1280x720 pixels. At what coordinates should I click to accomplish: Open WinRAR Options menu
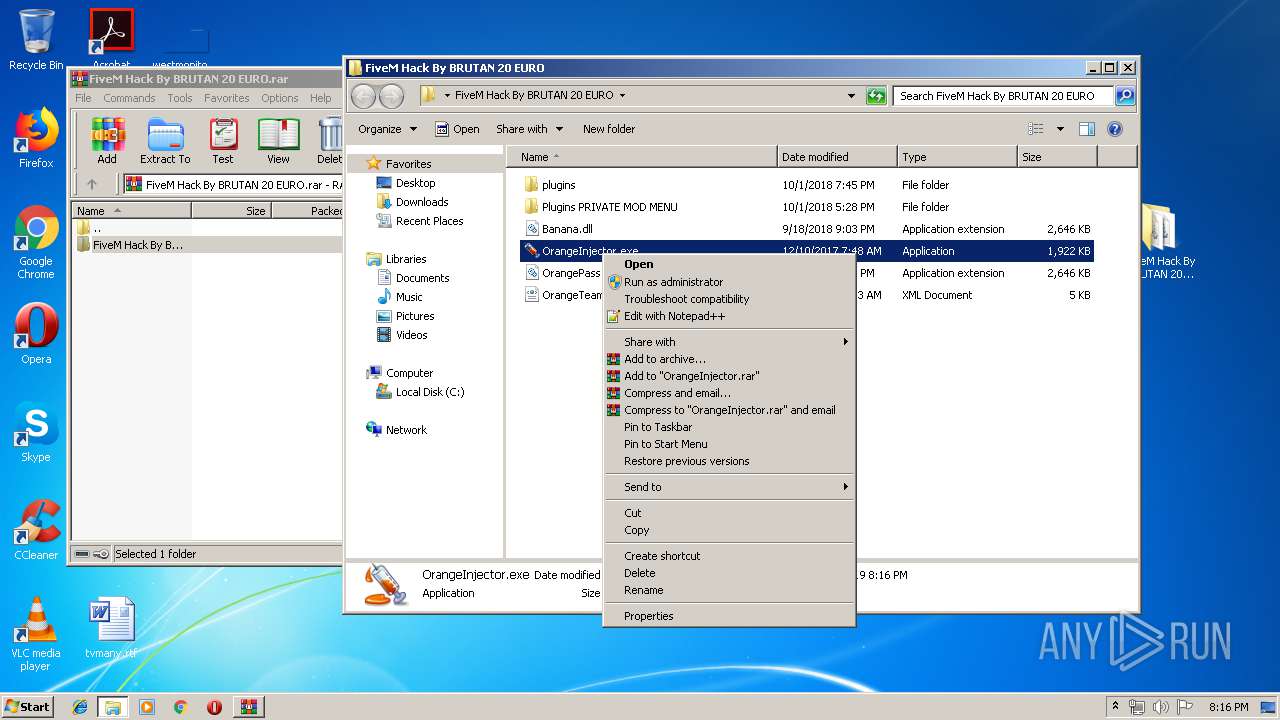click(280, 98)
